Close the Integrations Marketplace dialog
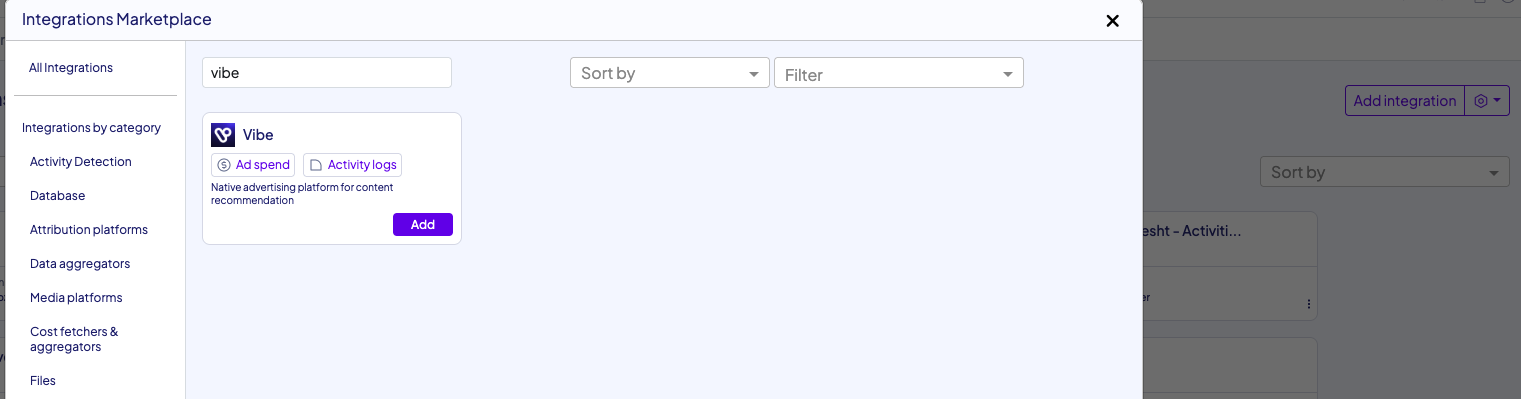Viewport: 1521px width, 399px height. coord(1112,21)
